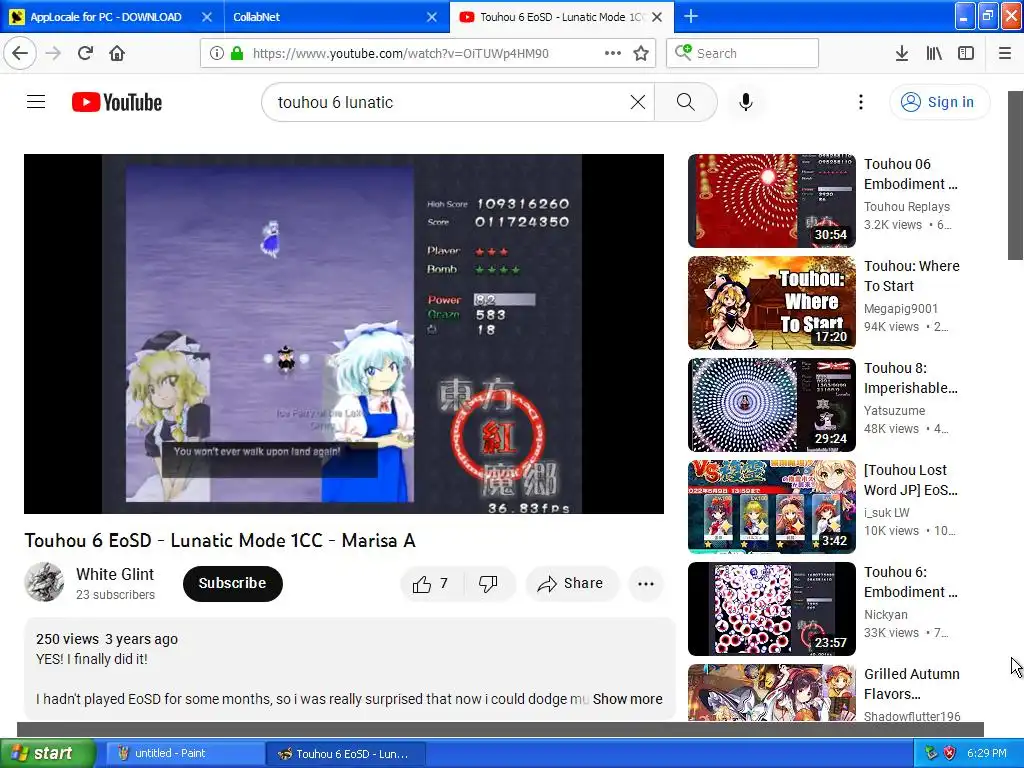Open the Firefox hamburger menu
1024x768 pixels.
(1005, 53)
